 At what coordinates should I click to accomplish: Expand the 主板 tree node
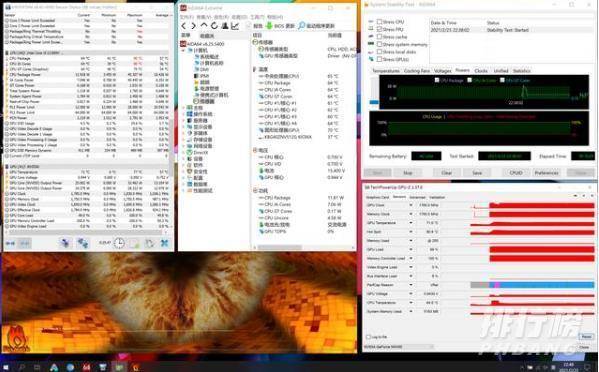tap(184, 108)
